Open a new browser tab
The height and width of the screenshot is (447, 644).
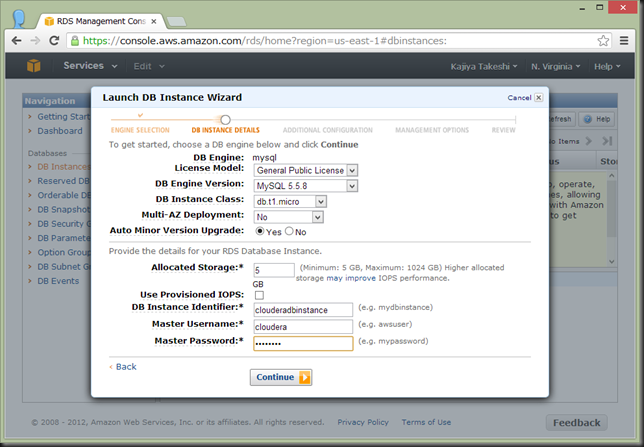(177, 21)
